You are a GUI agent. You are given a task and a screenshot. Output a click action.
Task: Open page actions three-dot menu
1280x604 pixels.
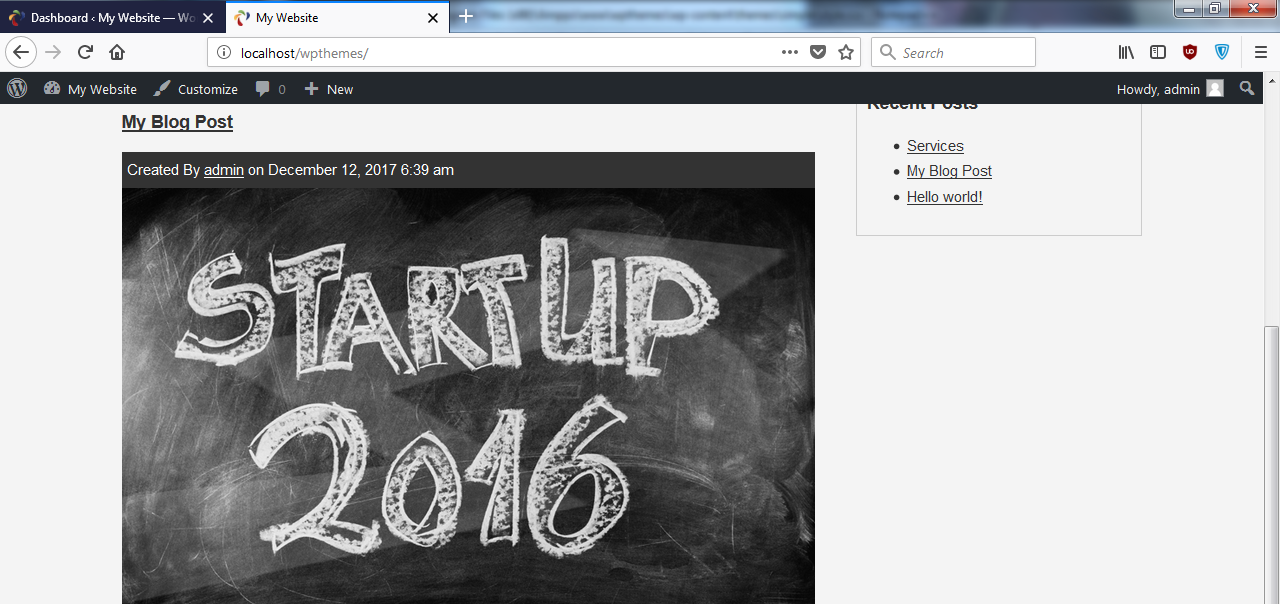click(790, 52)
